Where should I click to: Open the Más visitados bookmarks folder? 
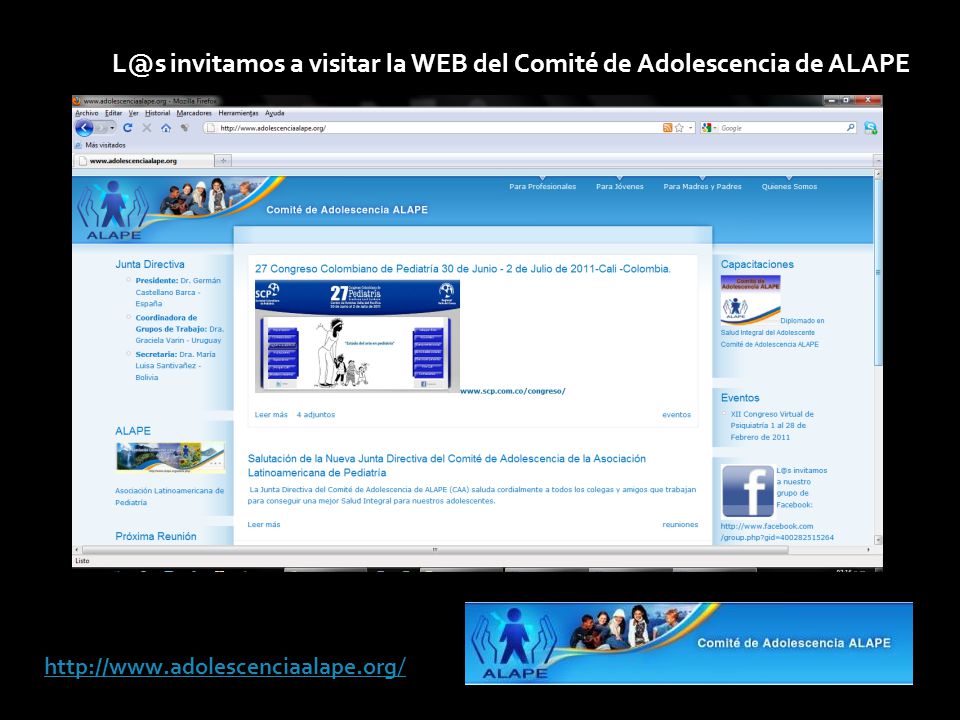[100, 145]
